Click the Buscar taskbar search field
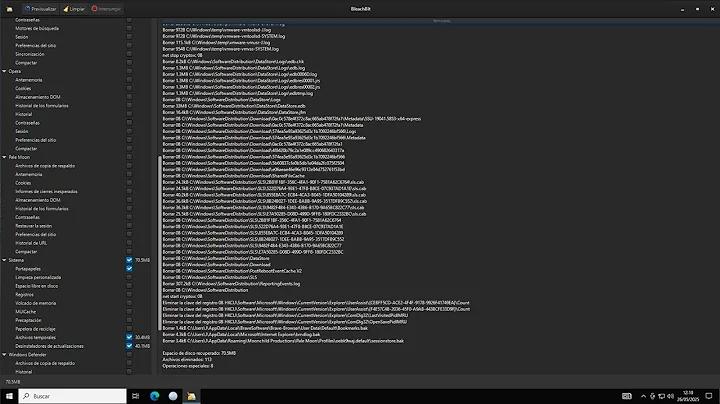Screen dimensions: 720x404 click(73, 396)
